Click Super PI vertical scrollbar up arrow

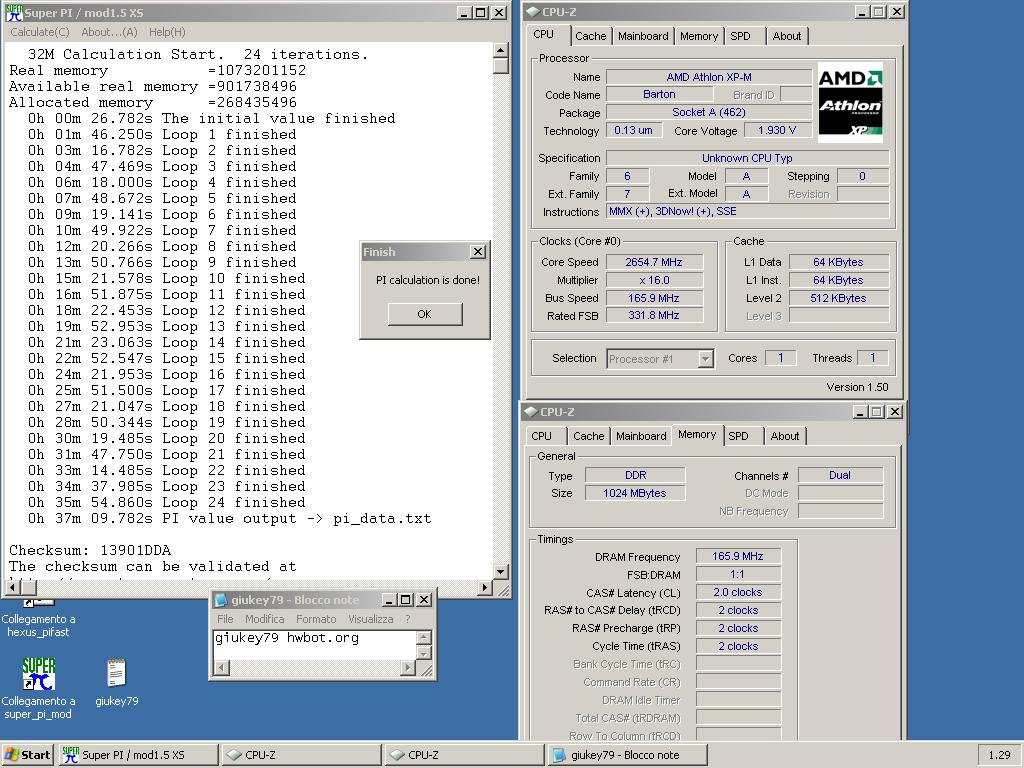coord(500,50)
